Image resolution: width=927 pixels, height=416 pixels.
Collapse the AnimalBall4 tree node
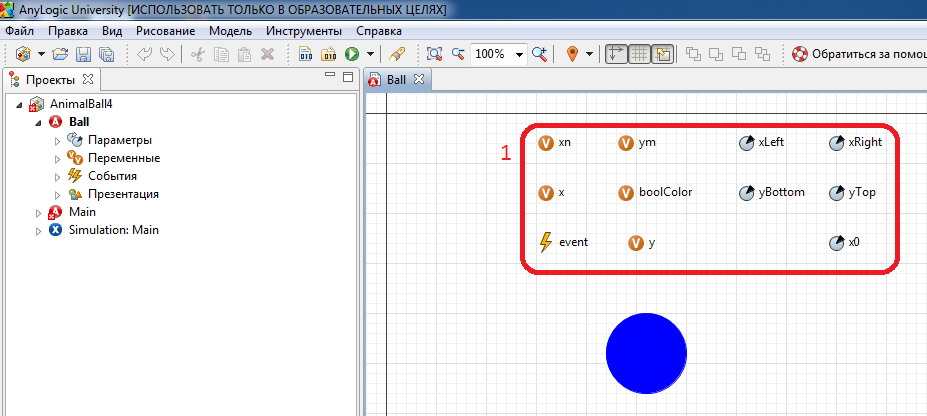point(20,105)
